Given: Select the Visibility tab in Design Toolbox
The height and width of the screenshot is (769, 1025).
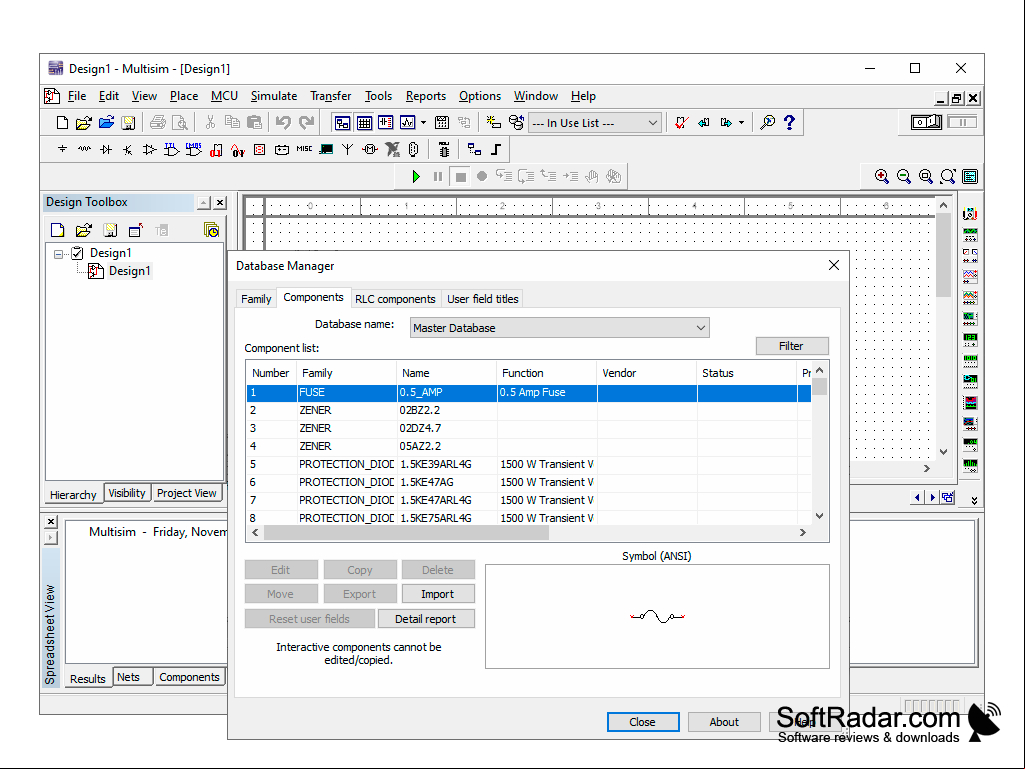Looking at the screenshot, I should (x=127, y=493).
